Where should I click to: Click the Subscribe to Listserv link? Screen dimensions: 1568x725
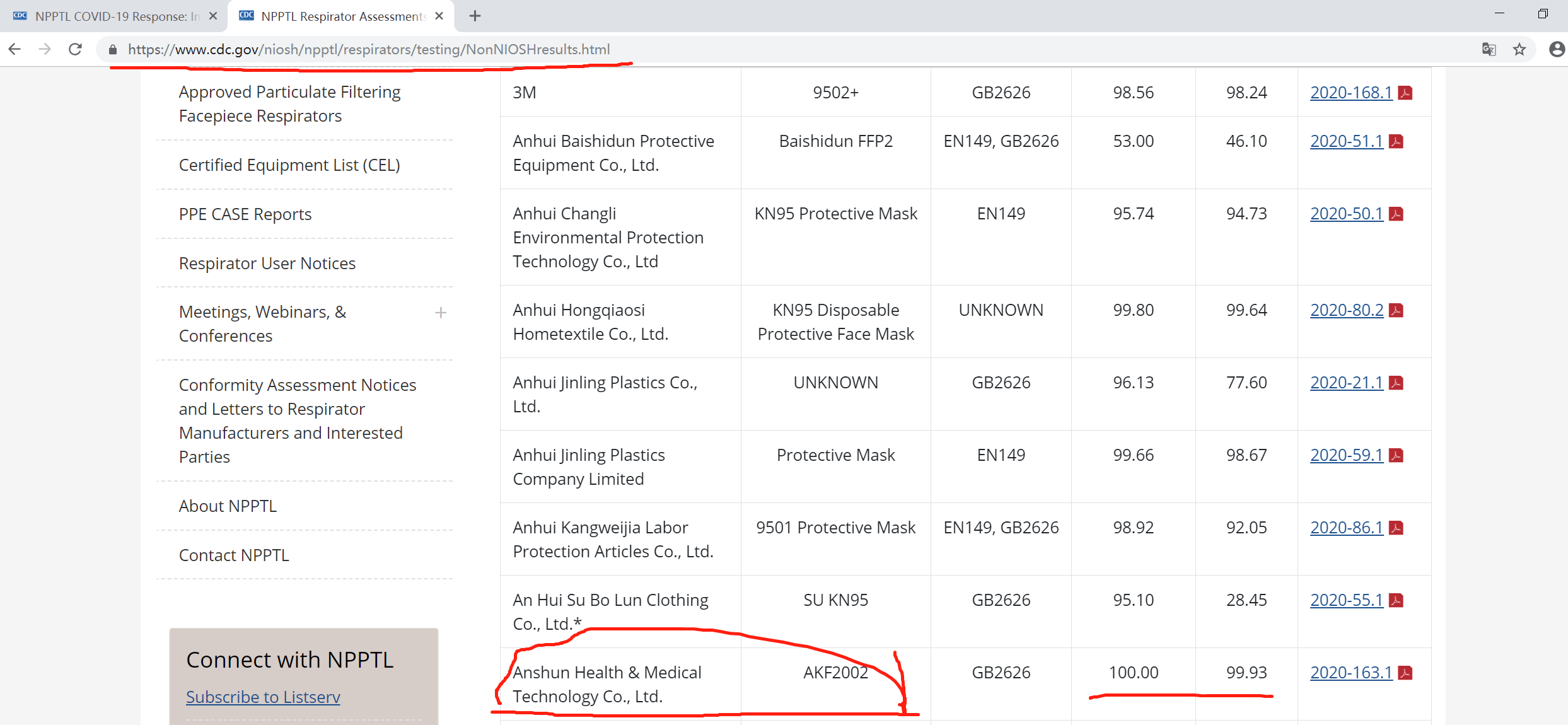click(263, 697)
